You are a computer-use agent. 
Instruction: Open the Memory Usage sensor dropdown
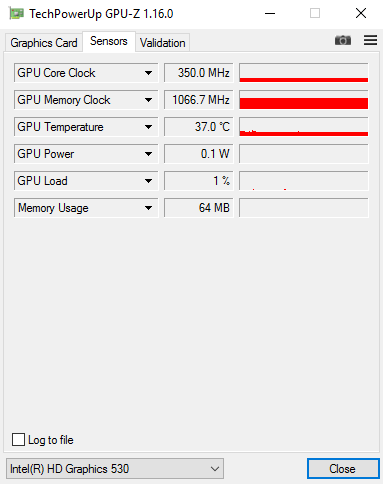[86, 208]
